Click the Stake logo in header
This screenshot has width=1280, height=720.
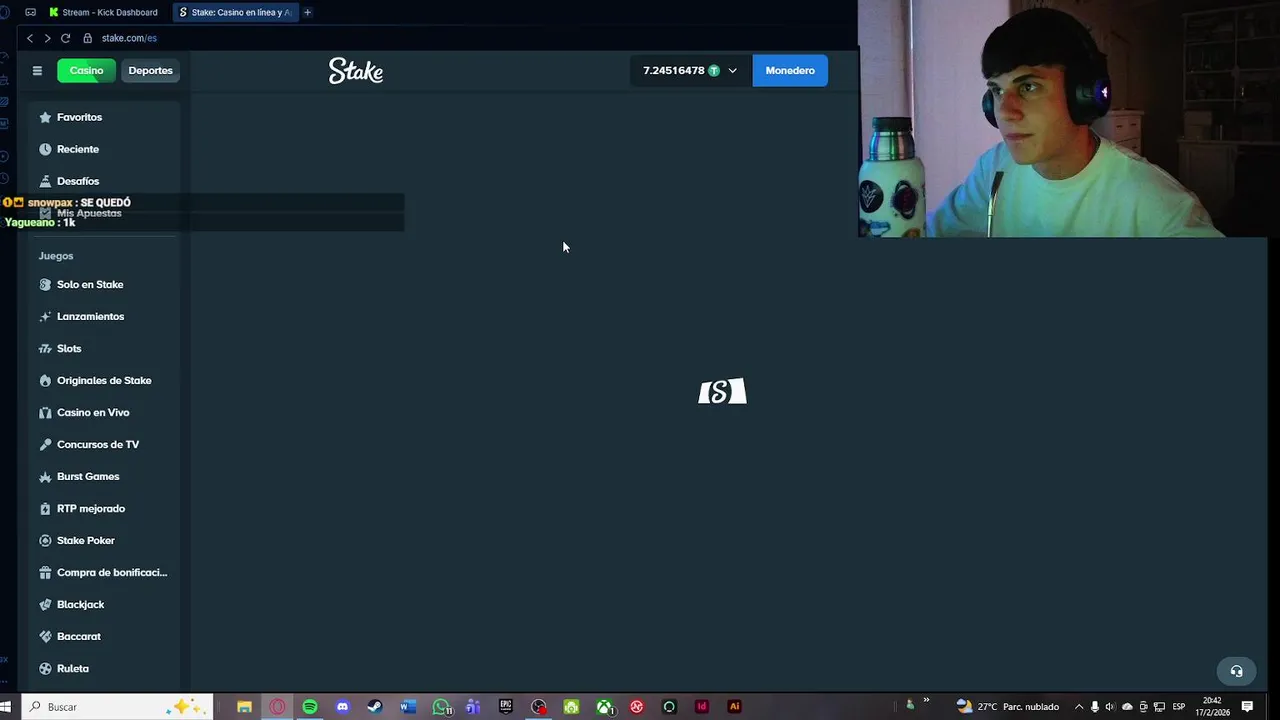click(356, 71)
